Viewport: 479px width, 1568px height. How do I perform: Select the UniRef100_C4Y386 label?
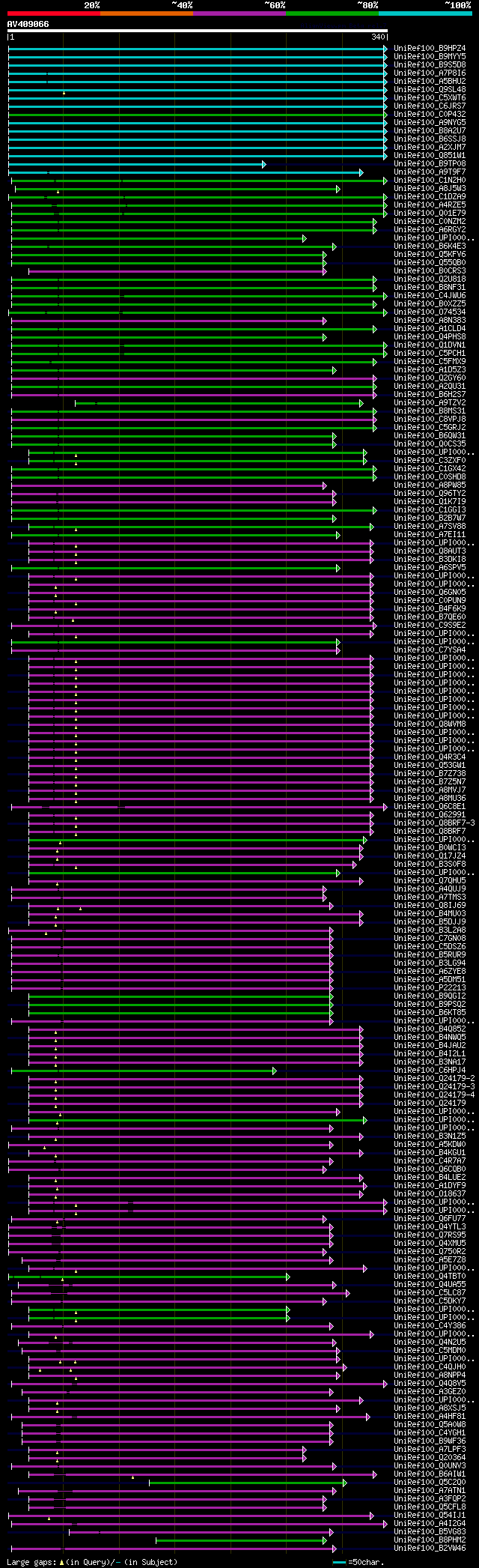(x=430, y=1325)
